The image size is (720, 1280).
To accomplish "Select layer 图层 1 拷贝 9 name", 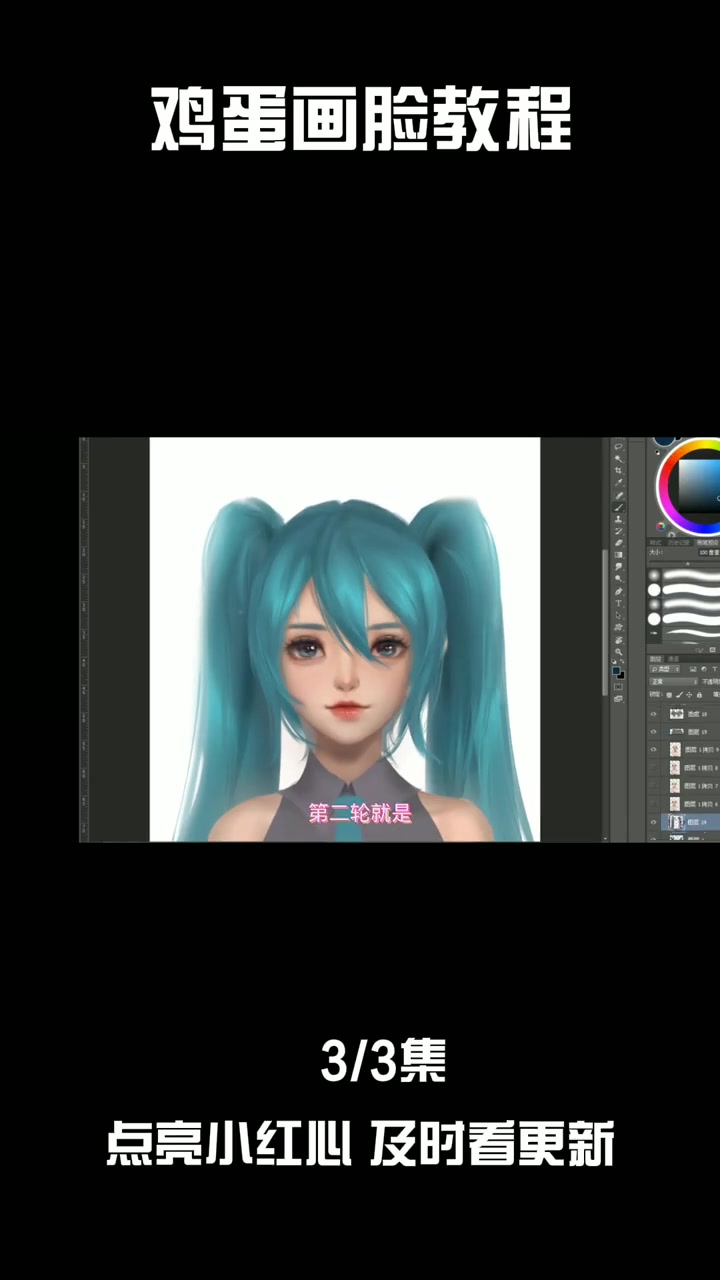I will coord(702,750).
